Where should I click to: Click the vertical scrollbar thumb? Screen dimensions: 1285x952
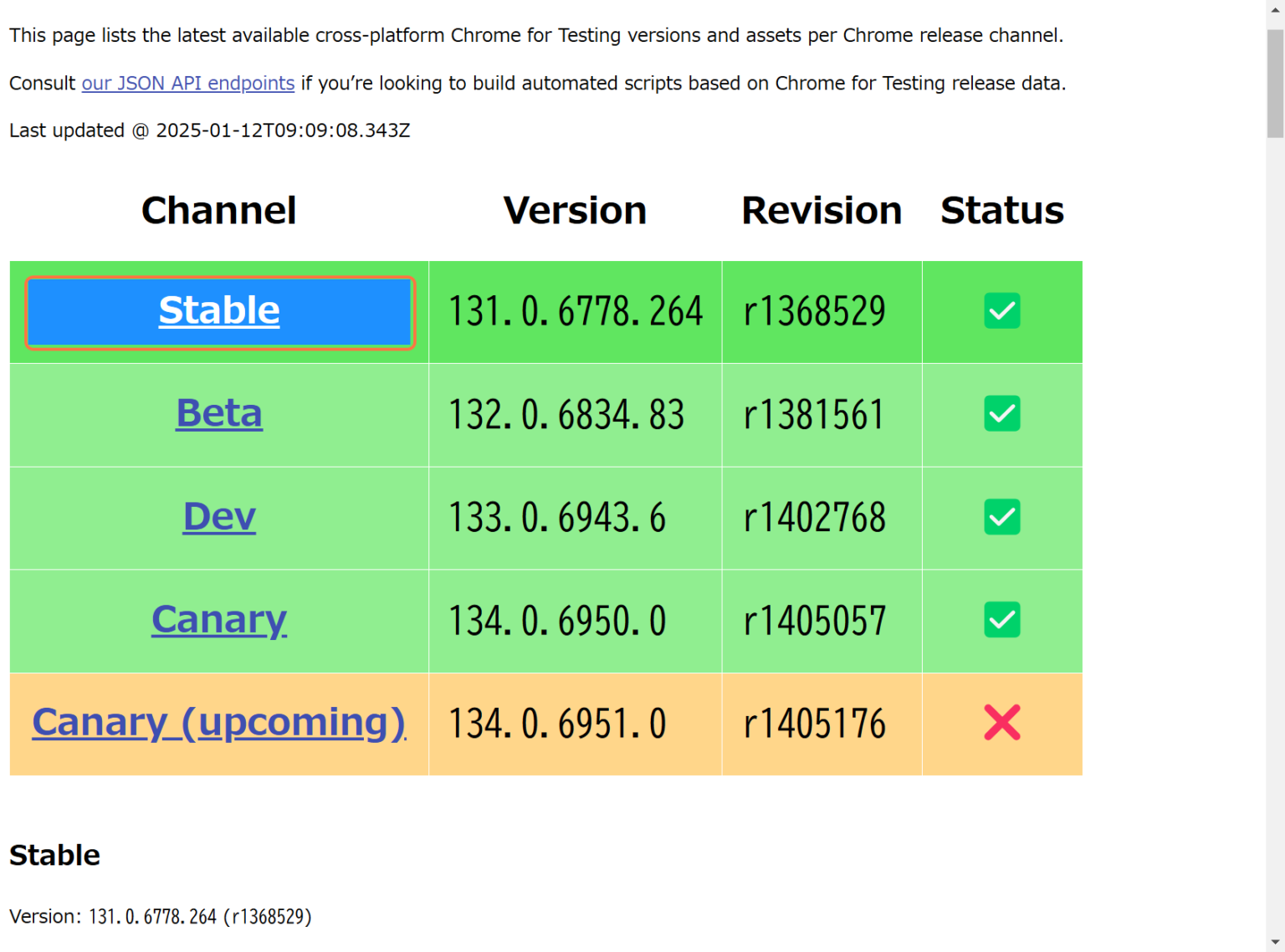tap(1275, 84)
